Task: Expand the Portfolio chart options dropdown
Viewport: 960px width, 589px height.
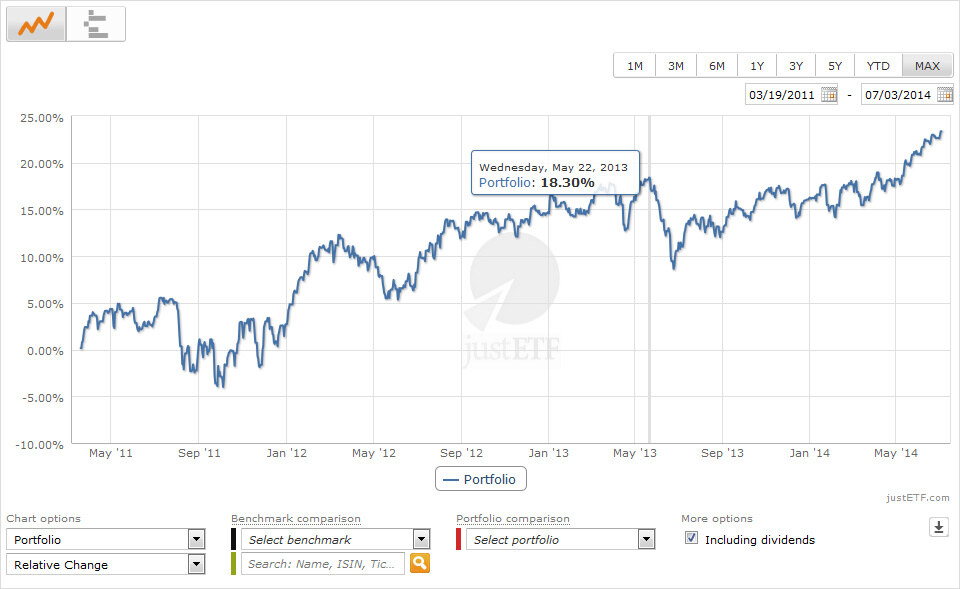Action: pyautogui.click(x=196, y=539)
